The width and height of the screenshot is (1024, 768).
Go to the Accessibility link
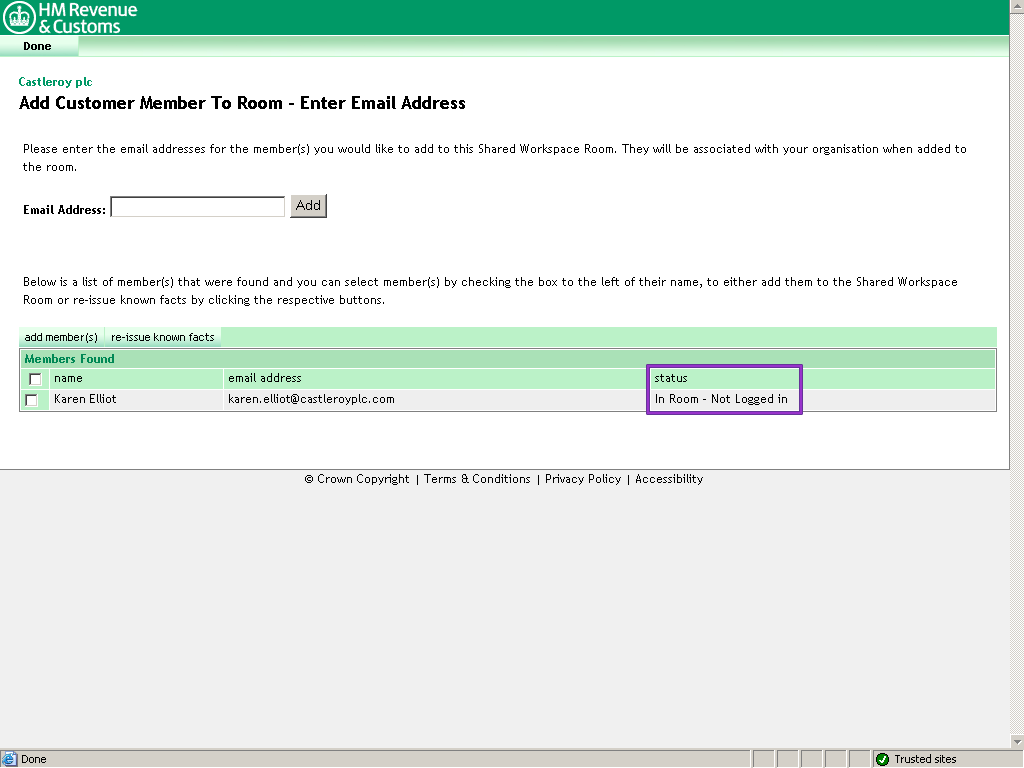[x=669, y=479]
